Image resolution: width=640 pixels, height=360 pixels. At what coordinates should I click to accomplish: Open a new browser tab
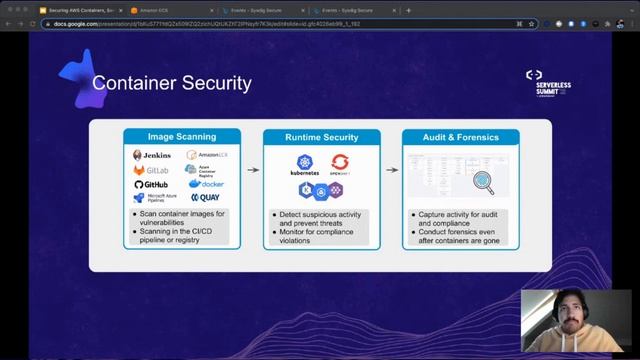408,11
